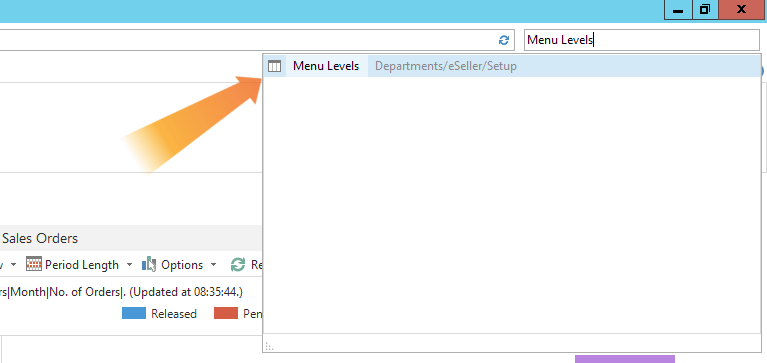This screenshot has width=767, height=363.
Task: Minimize the application window
Action: [678, 9]
